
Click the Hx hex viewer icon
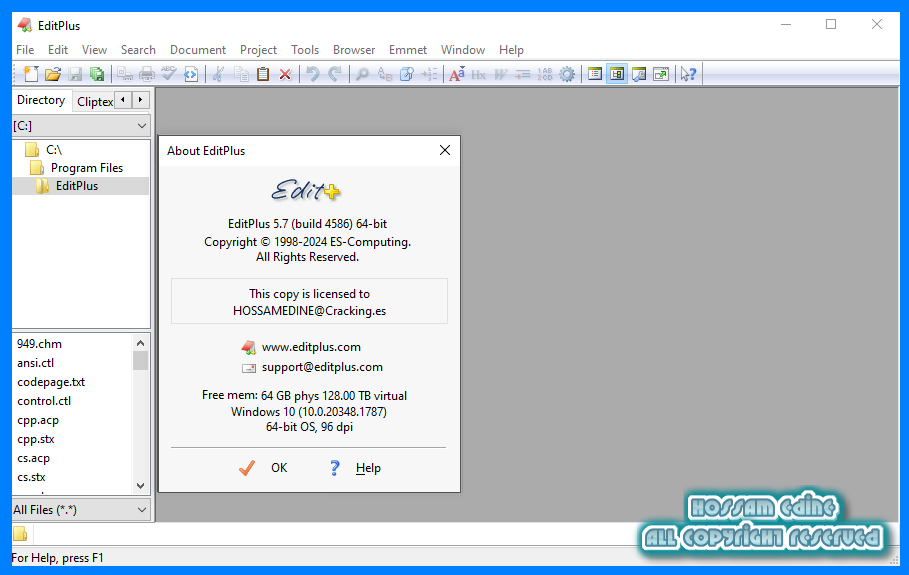(478, 74)
